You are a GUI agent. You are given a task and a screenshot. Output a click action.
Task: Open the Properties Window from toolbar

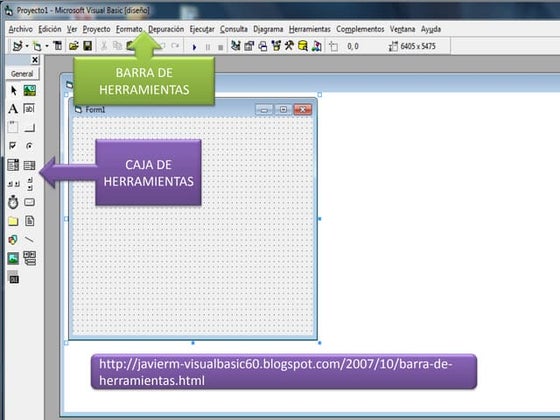pyautogui.click(x=249, y=46)
